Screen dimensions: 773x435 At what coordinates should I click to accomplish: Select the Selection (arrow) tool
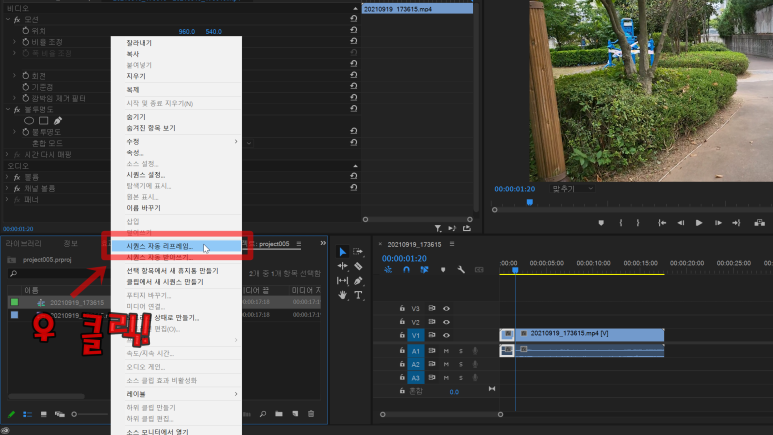343,252
